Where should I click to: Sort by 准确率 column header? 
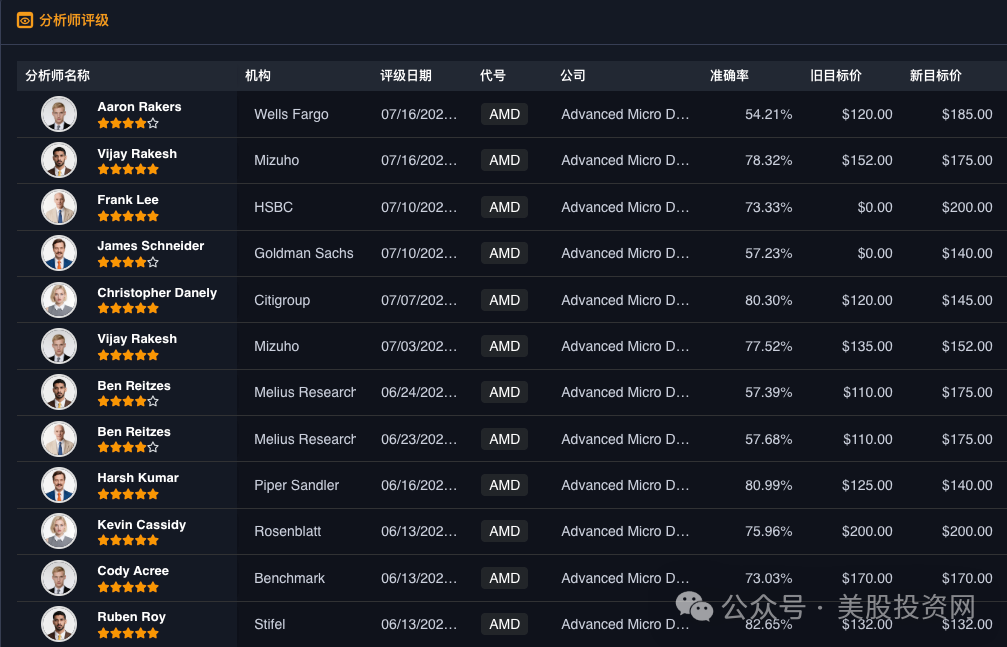tap(730, 76)
